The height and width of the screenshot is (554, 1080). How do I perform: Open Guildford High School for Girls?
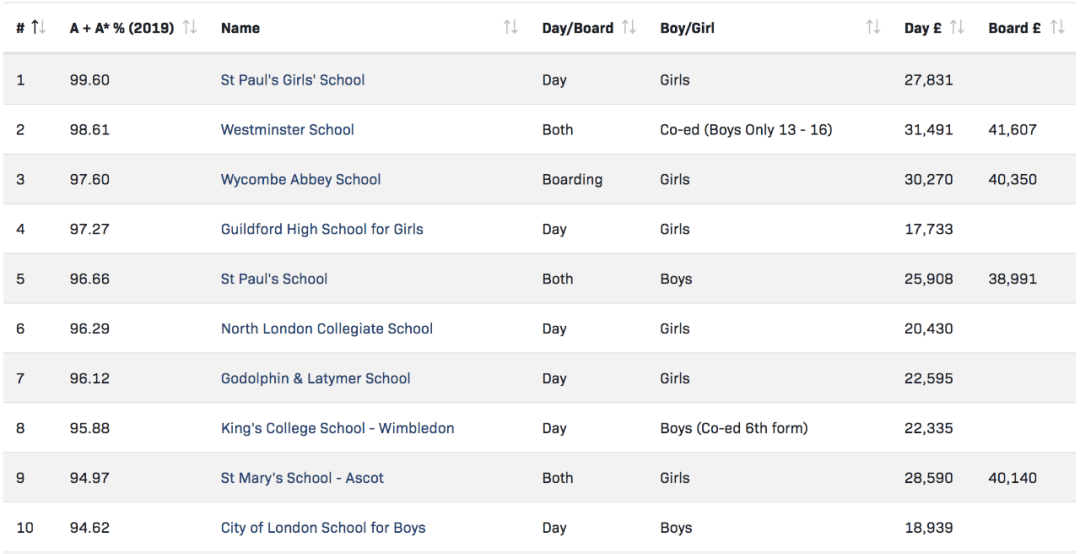click(x=321, y=229)
